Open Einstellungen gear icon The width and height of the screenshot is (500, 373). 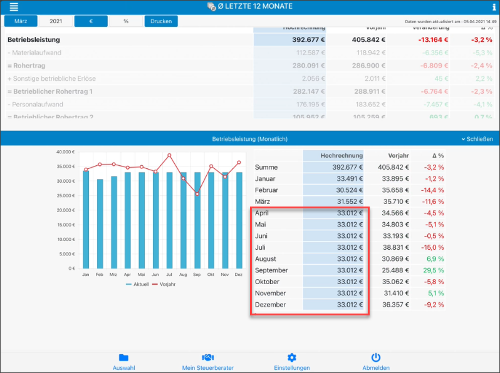click(x=292, y=358)
